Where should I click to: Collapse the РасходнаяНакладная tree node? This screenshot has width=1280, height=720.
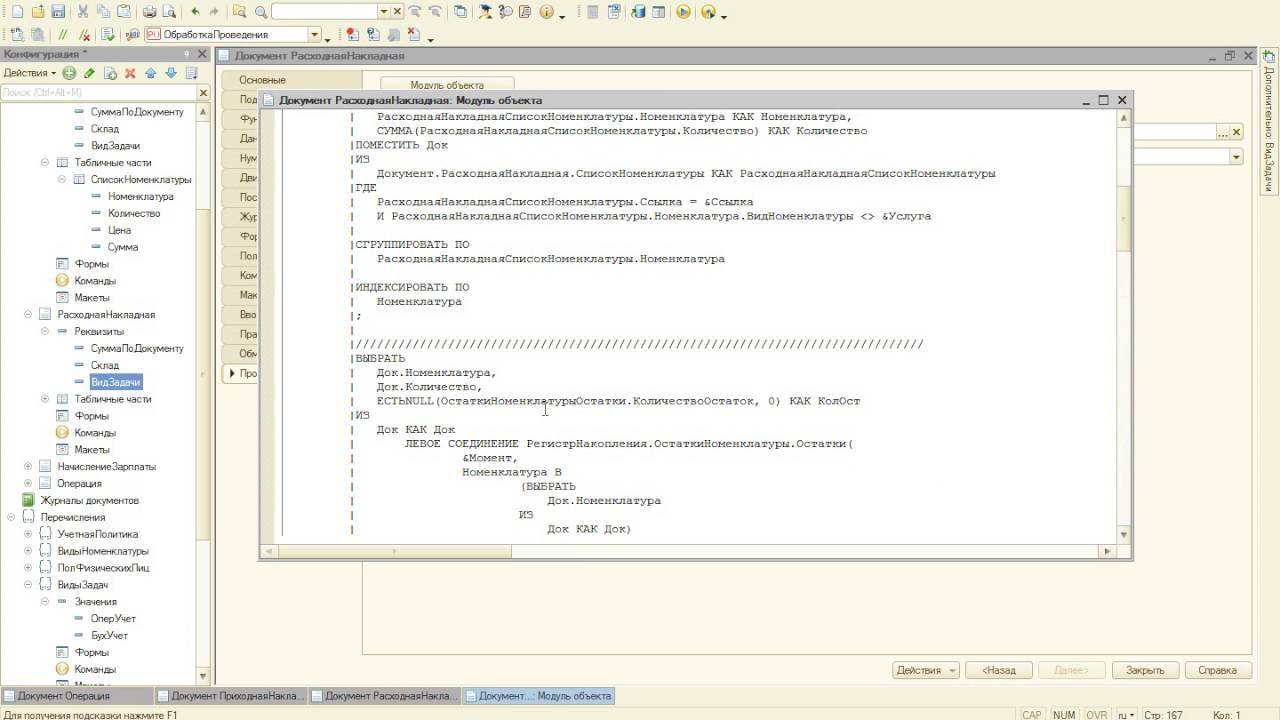[28, 314]
